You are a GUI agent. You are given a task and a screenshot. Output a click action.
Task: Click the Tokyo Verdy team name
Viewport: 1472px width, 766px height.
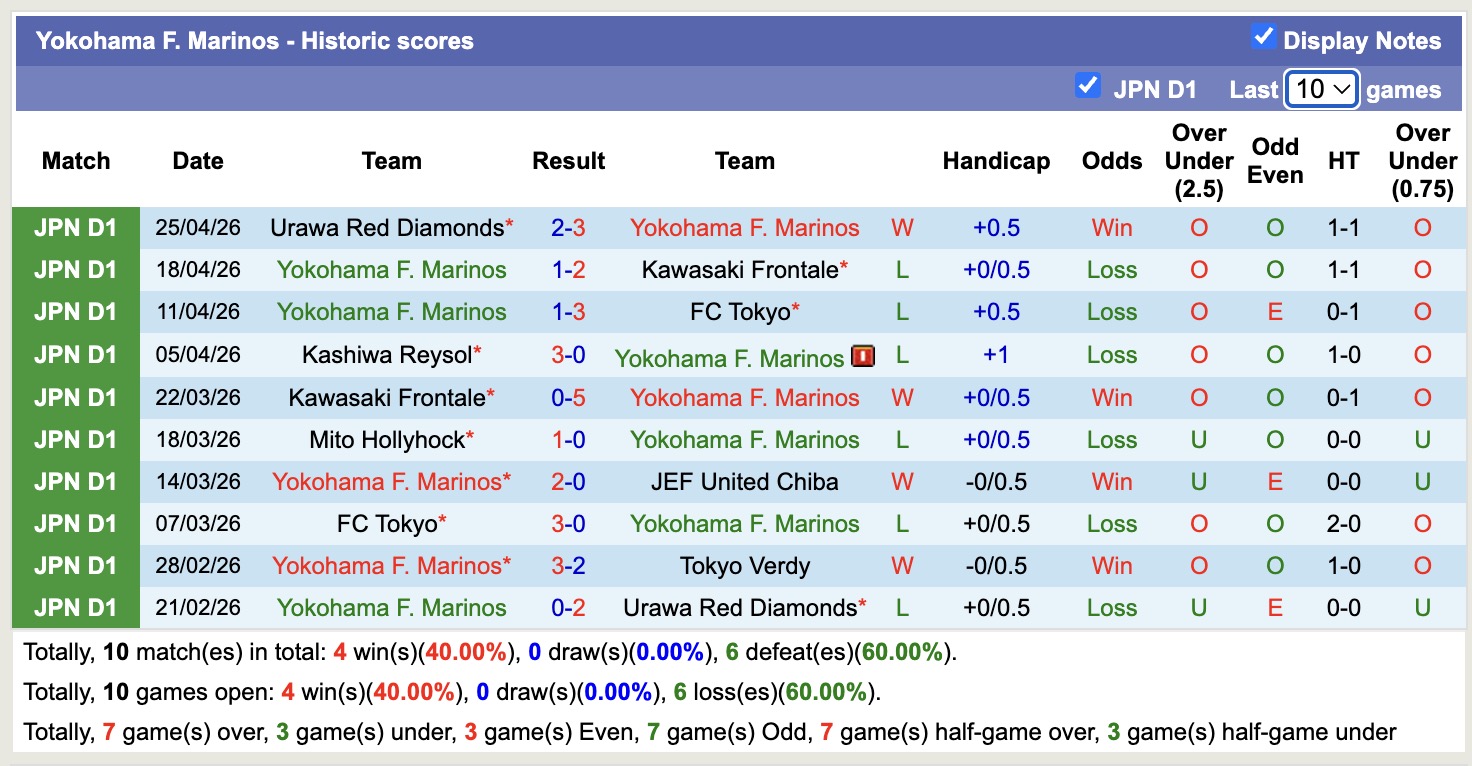[744, 565]
